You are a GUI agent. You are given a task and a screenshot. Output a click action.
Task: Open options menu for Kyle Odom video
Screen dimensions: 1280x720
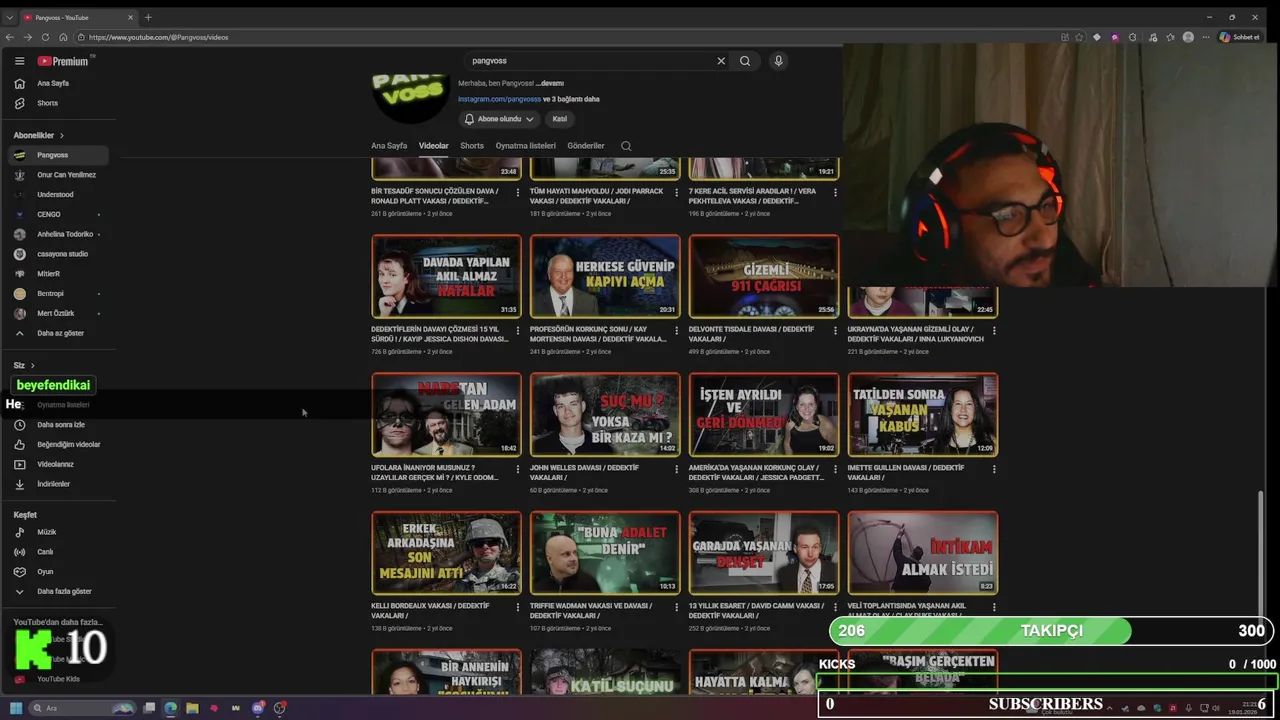[517, 469]
